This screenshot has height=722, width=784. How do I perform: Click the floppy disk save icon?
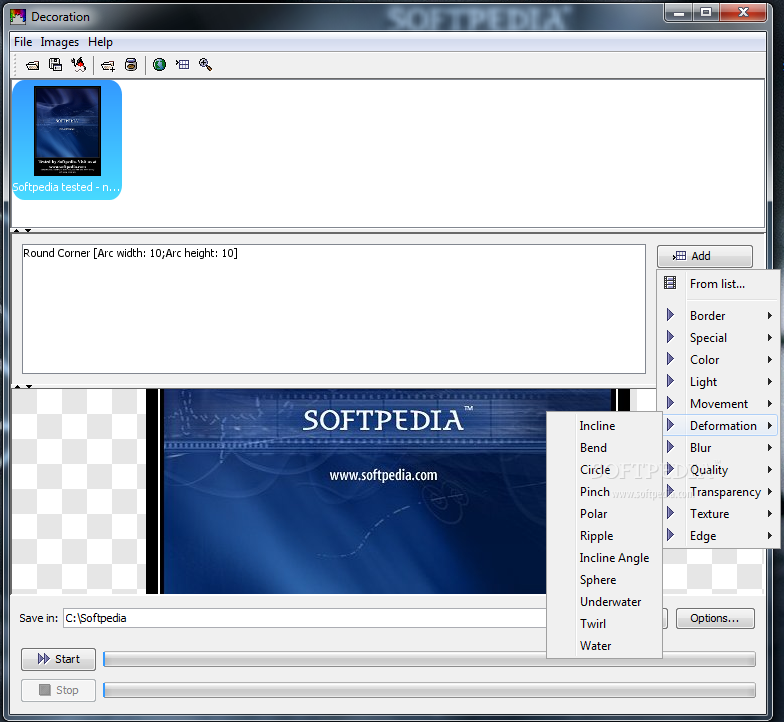[56, 64]
